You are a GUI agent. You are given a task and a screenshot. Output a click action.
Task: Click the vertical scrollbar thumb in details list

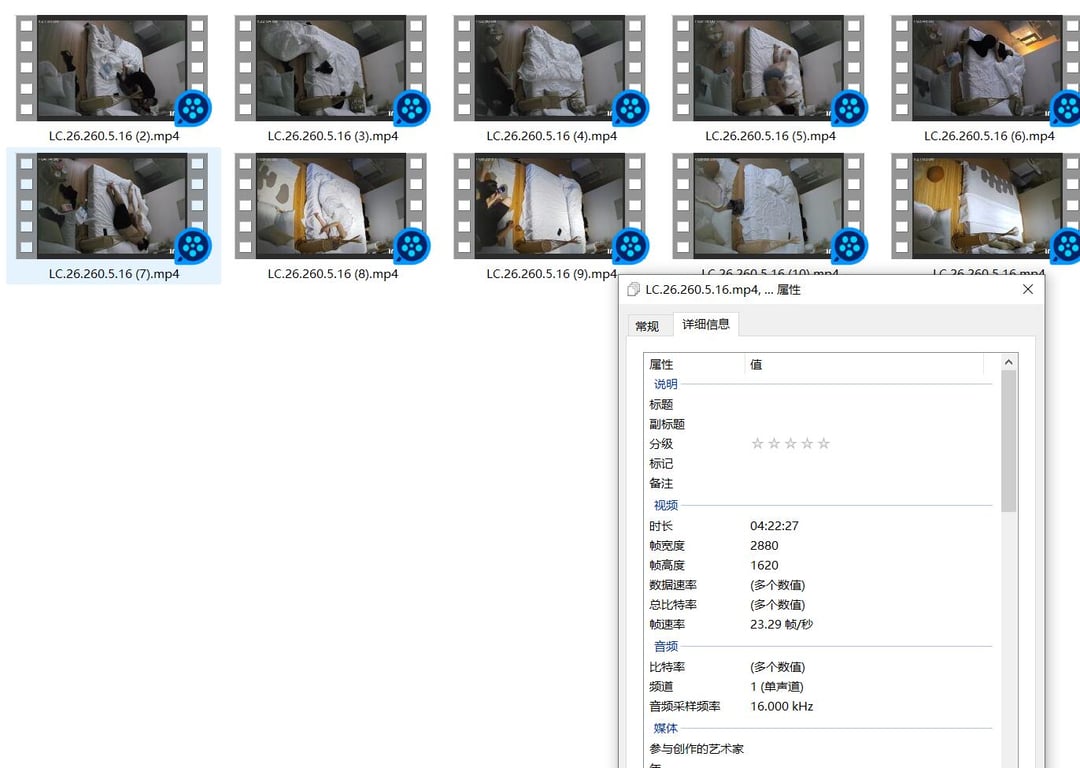tap(1008, 441)
